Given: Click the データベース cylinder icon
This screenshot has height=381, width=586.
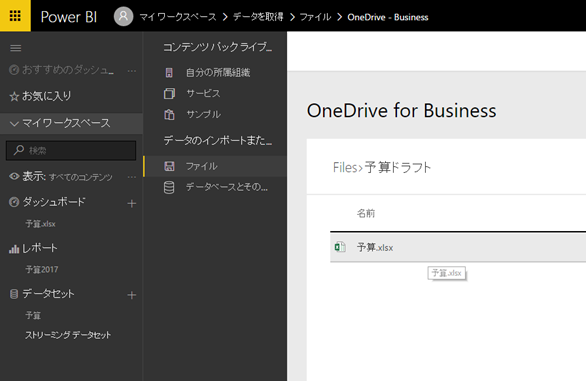Looking at the screenshot, I should point(169,187).
